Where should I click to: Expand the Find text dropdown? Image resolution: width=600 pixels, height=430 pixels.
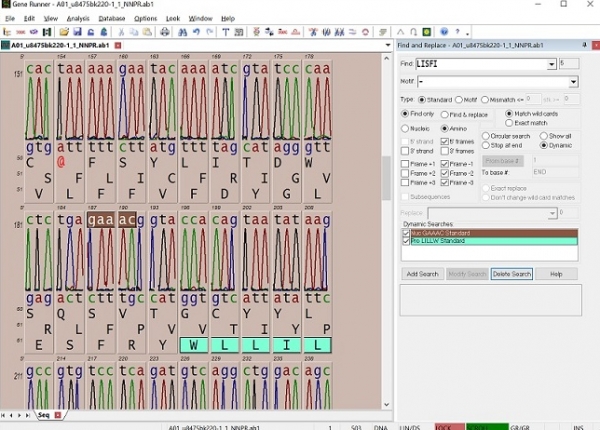tap(551, 64)
